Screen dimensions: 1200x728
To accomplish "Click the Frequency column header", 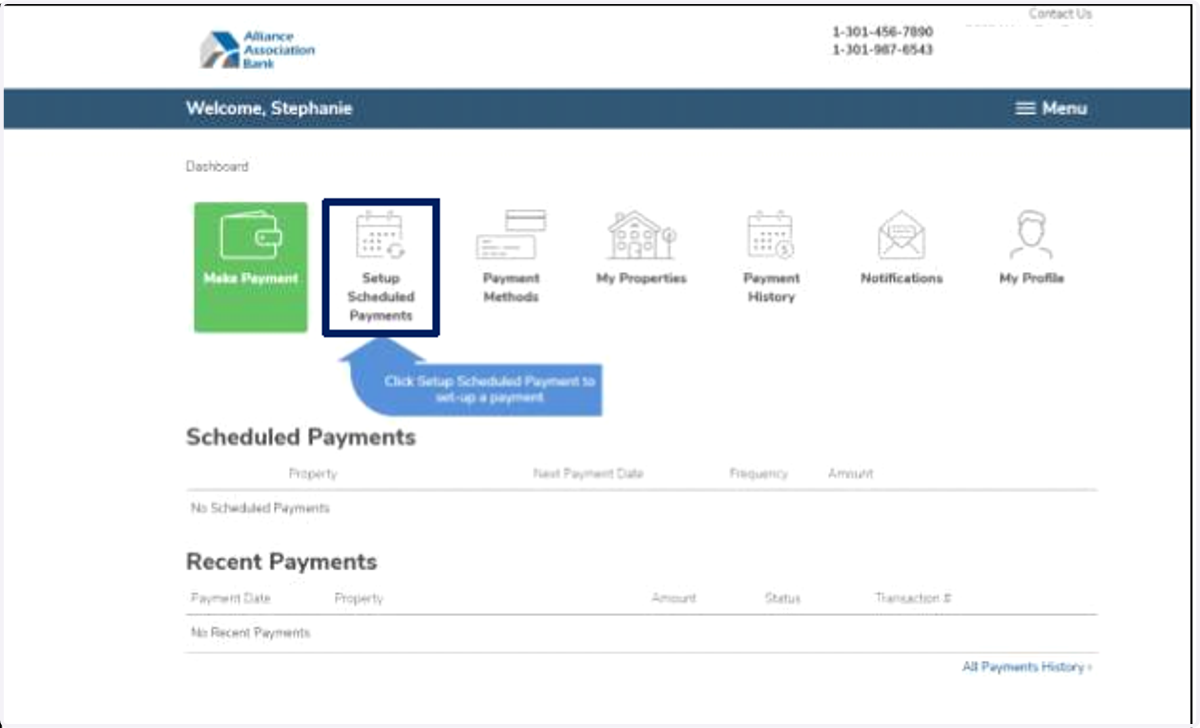I will point(758,473).
